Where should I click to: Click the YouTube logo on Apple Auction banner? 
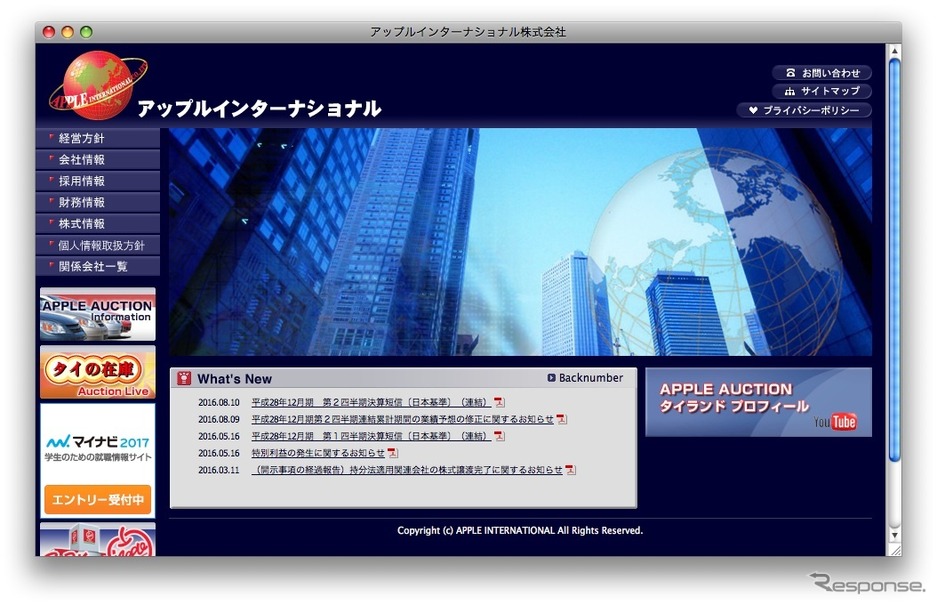pyautogui.click(x=835, y=422)
